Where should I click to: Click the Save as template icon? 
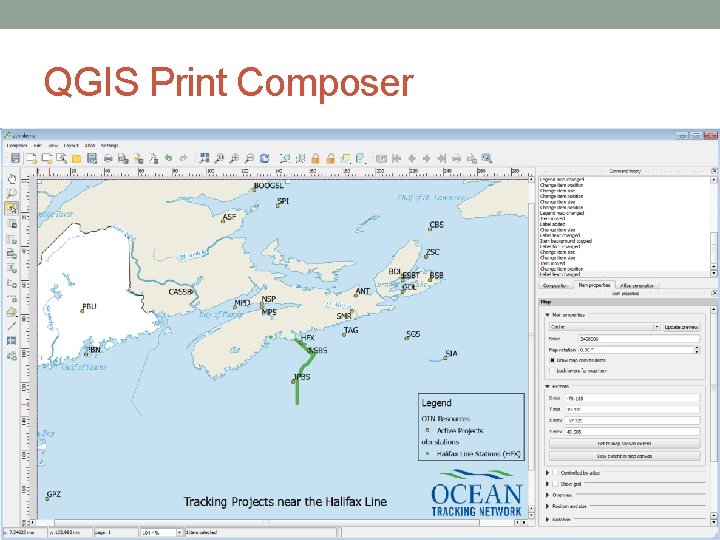[x=92, y=158]
